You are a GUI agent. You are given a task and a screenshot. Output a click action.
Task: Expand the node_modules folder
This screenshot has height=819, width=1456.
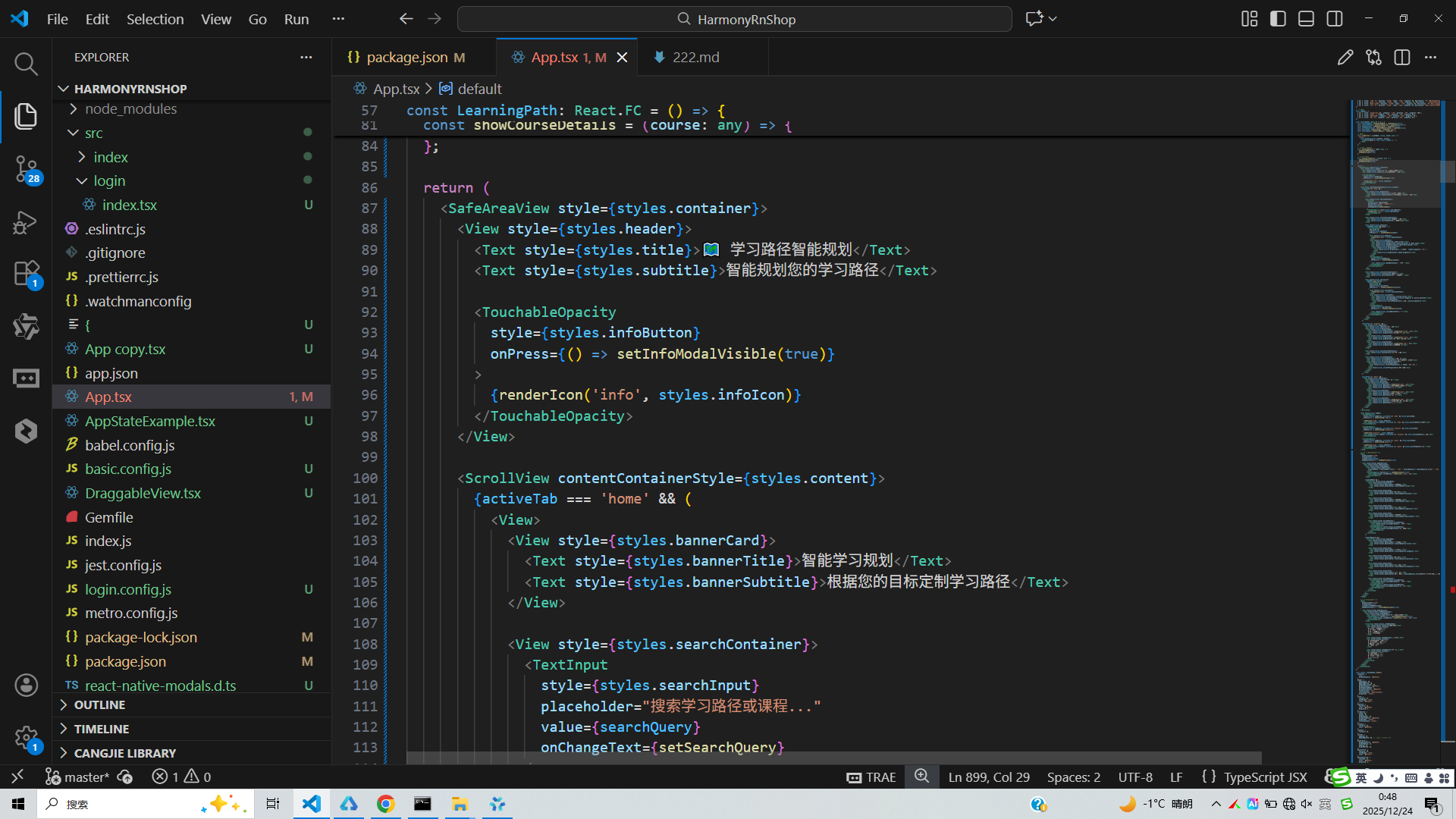pos(130,109)
